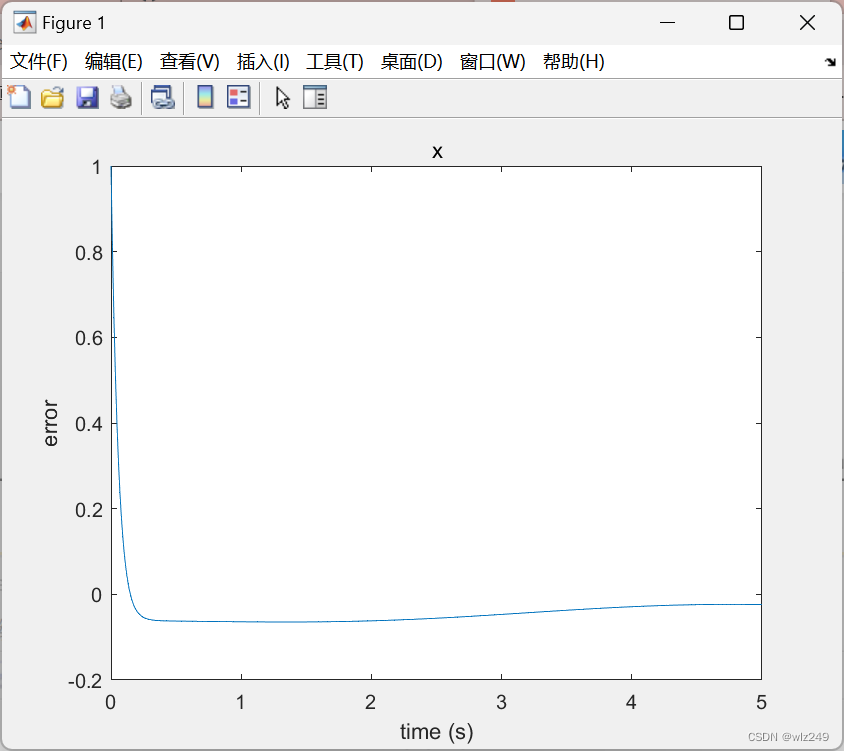Open a file with the folder icon
The image size is (844, 751).
53,98
